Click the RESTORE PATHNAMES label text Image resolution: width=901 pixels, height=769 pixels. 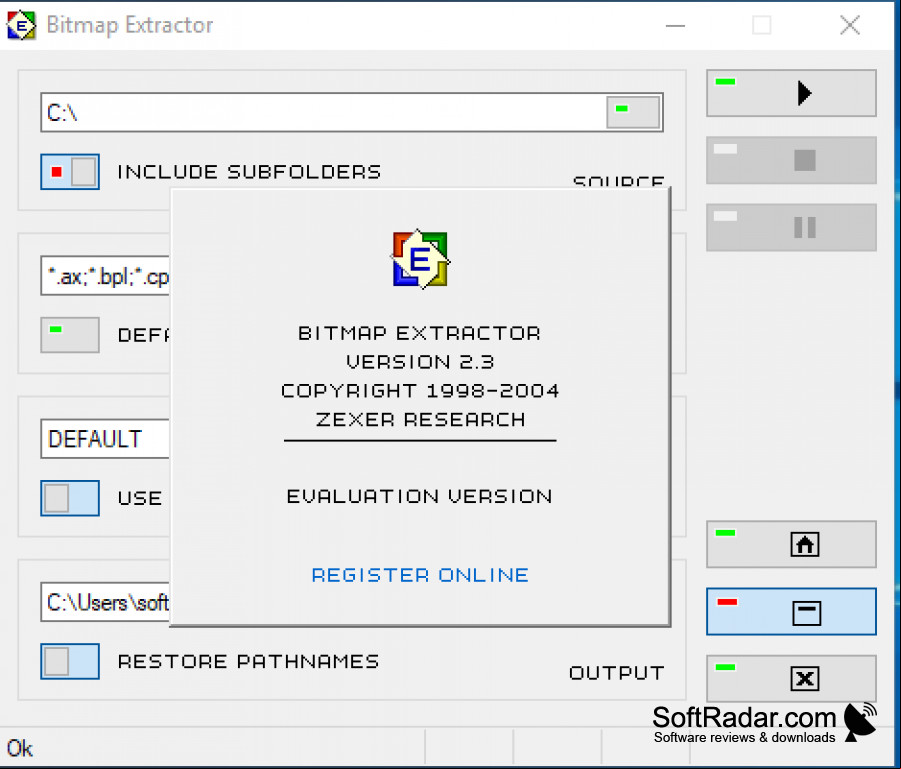[248, 662]
